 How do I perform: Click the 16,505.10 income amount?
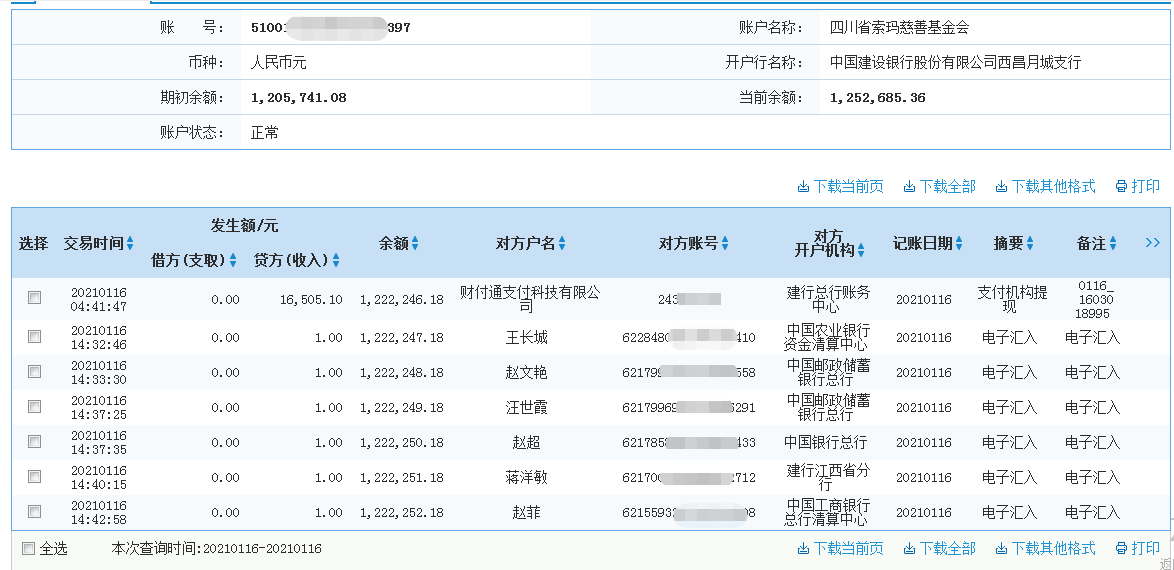tap(311, 300)
